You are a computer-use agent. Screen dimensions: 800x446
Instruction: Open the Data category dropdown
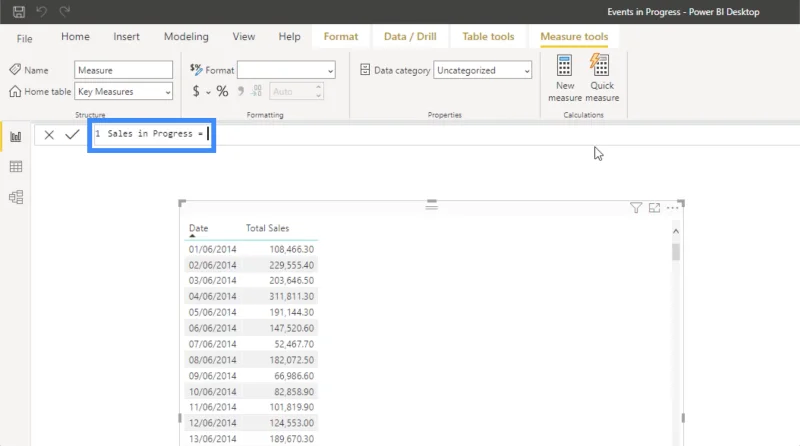click(x=483, y=70)
